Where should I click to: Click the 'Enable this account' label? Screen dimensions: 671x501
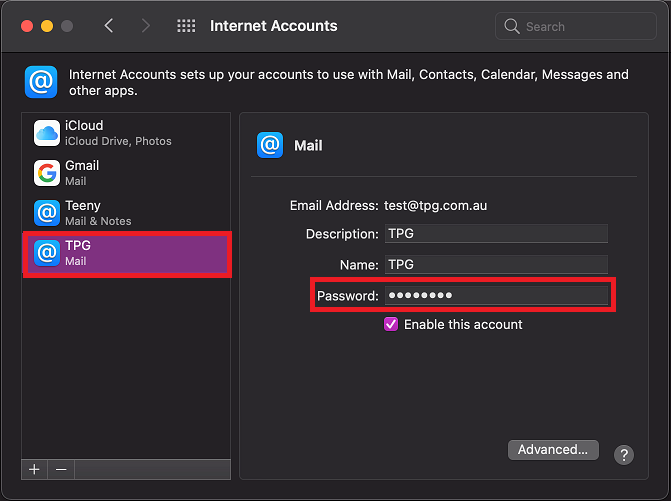pyautogui.click(x=463, y=324)
